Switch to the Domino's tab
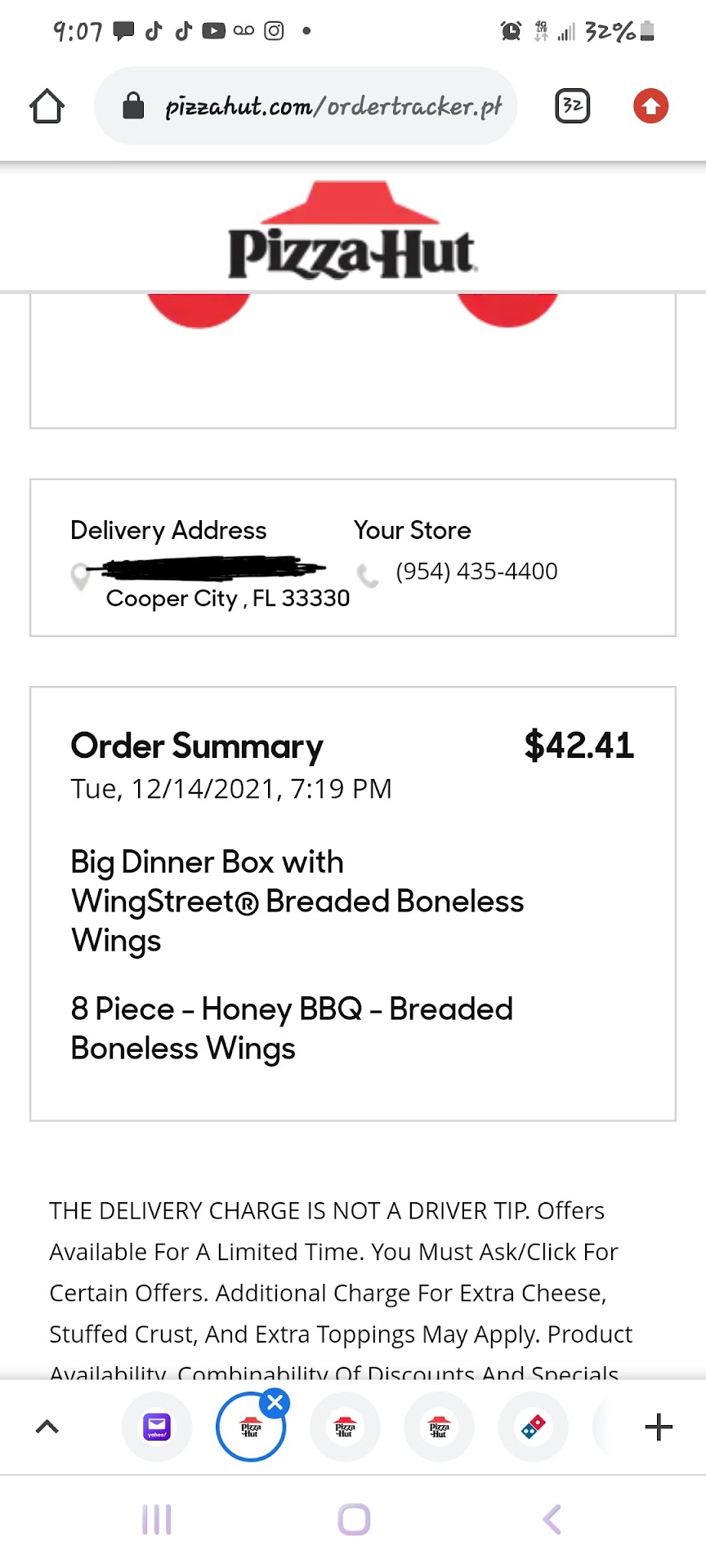This screenshot has height=1568, width=706. coord(533,1427)
